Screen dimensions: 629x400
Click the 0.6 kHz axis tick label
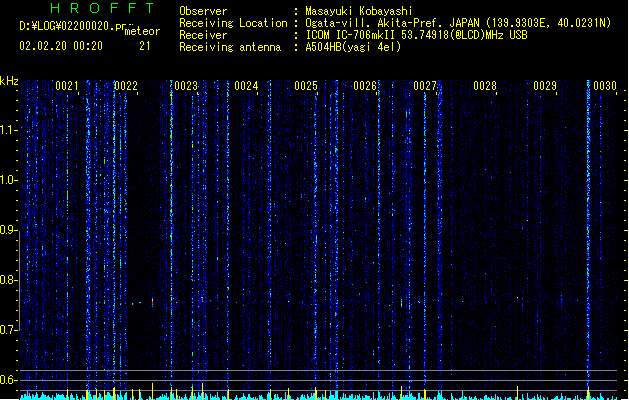[x=9, y=380]
